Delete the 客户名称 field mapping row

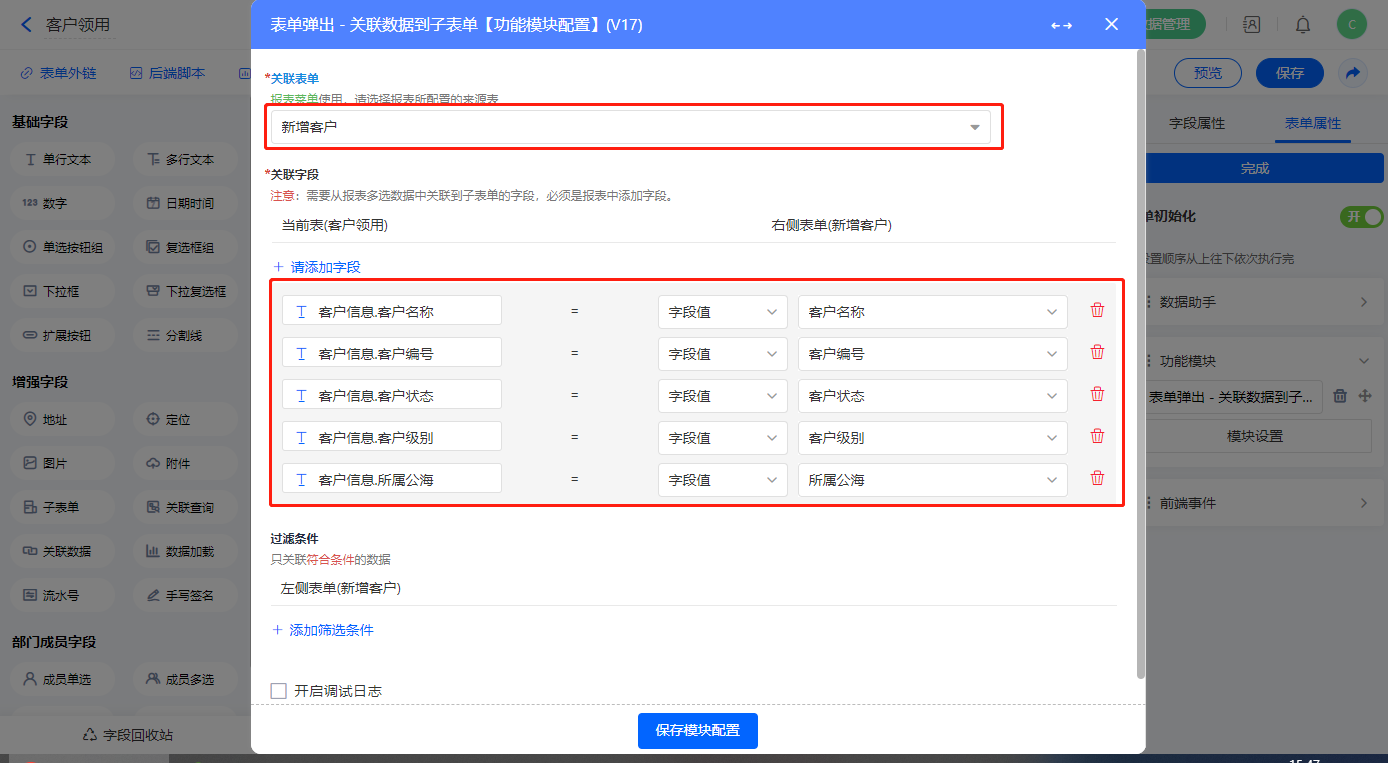pyautogui.click(x=1097, y=310)
